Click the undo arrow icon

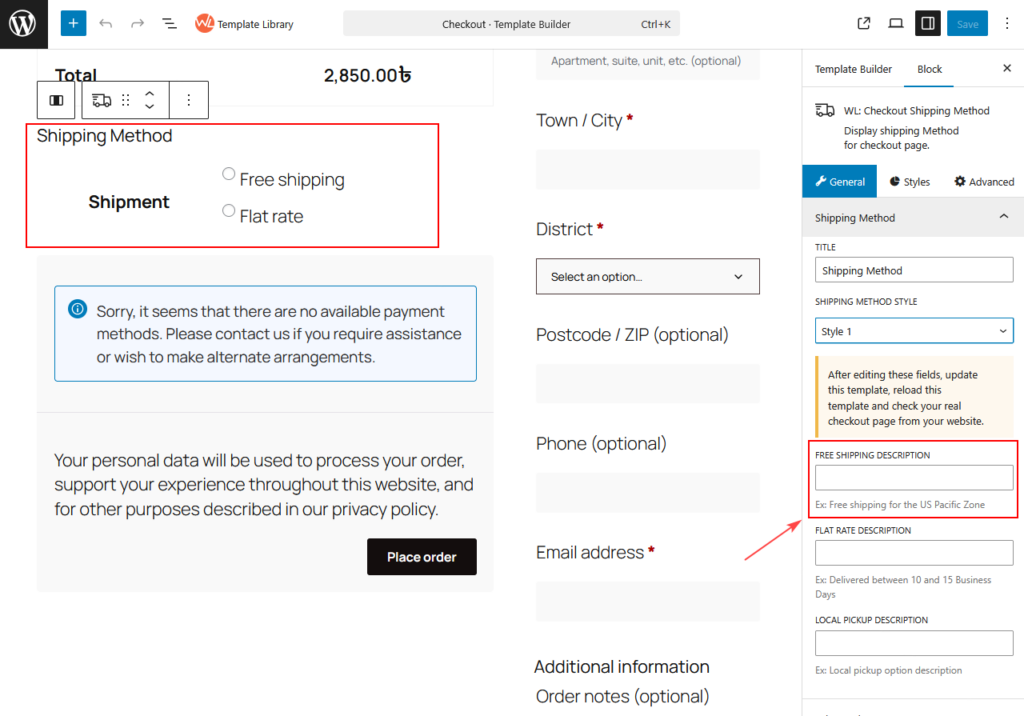106,23
